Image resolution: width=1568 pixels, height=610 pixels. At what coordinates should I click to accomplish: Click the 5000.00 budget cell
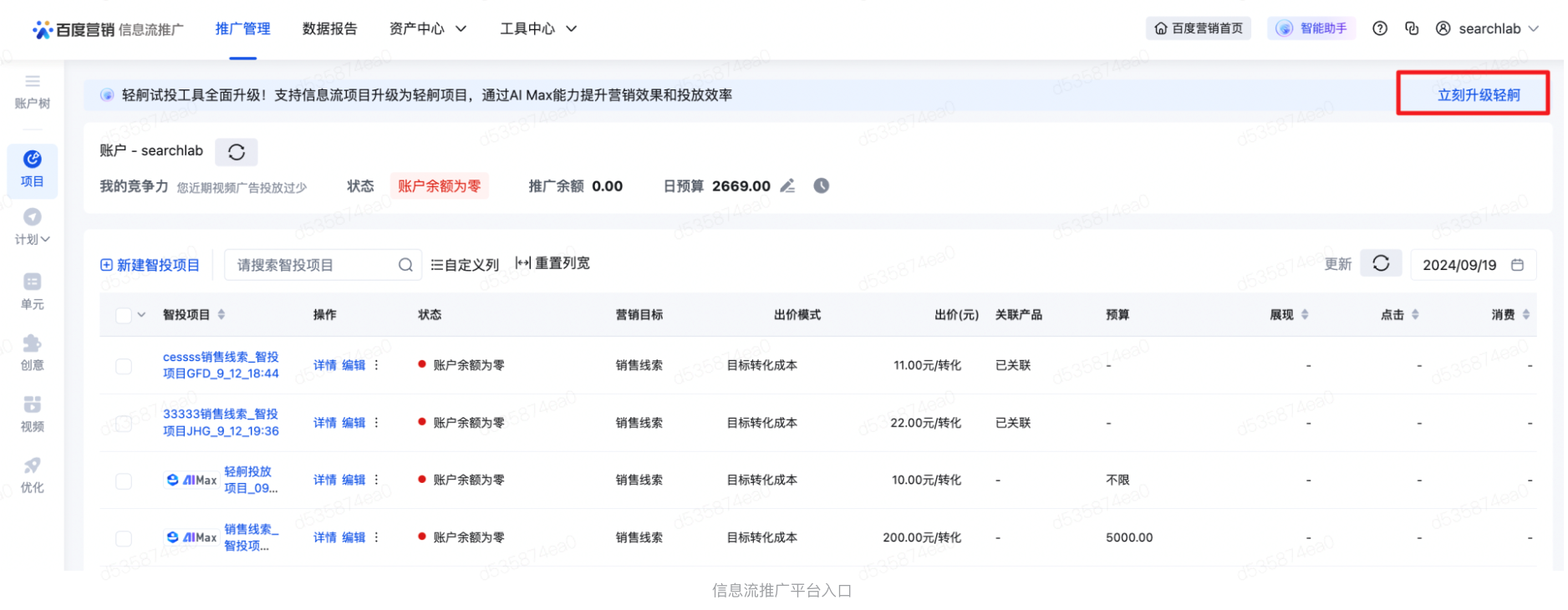1129,538
